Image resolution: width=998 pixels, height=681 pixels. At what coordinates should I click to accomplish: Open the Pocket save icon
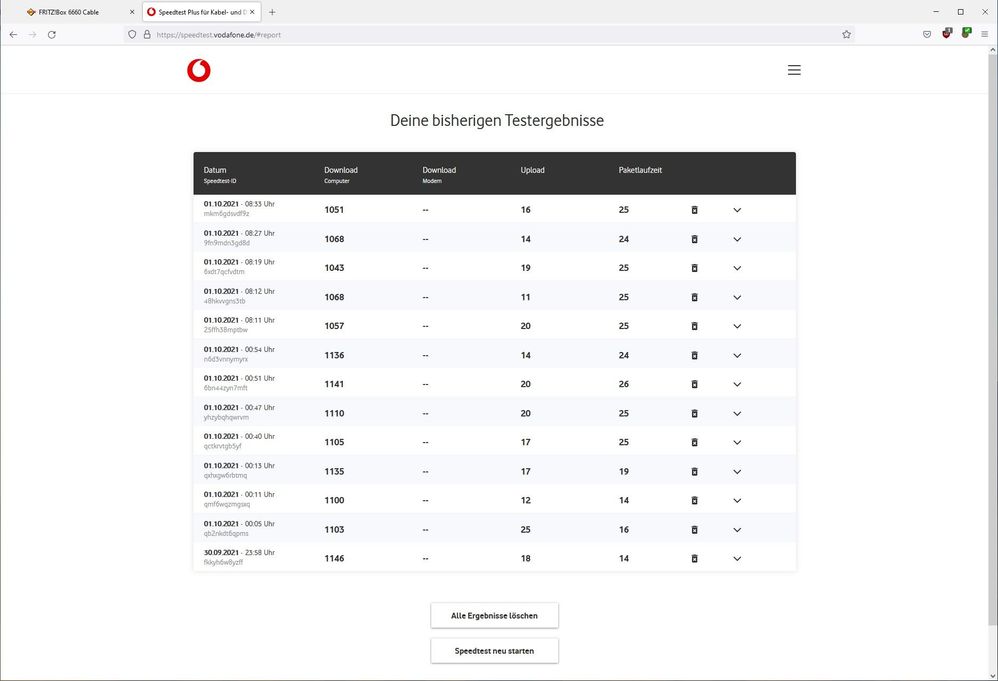927,34
